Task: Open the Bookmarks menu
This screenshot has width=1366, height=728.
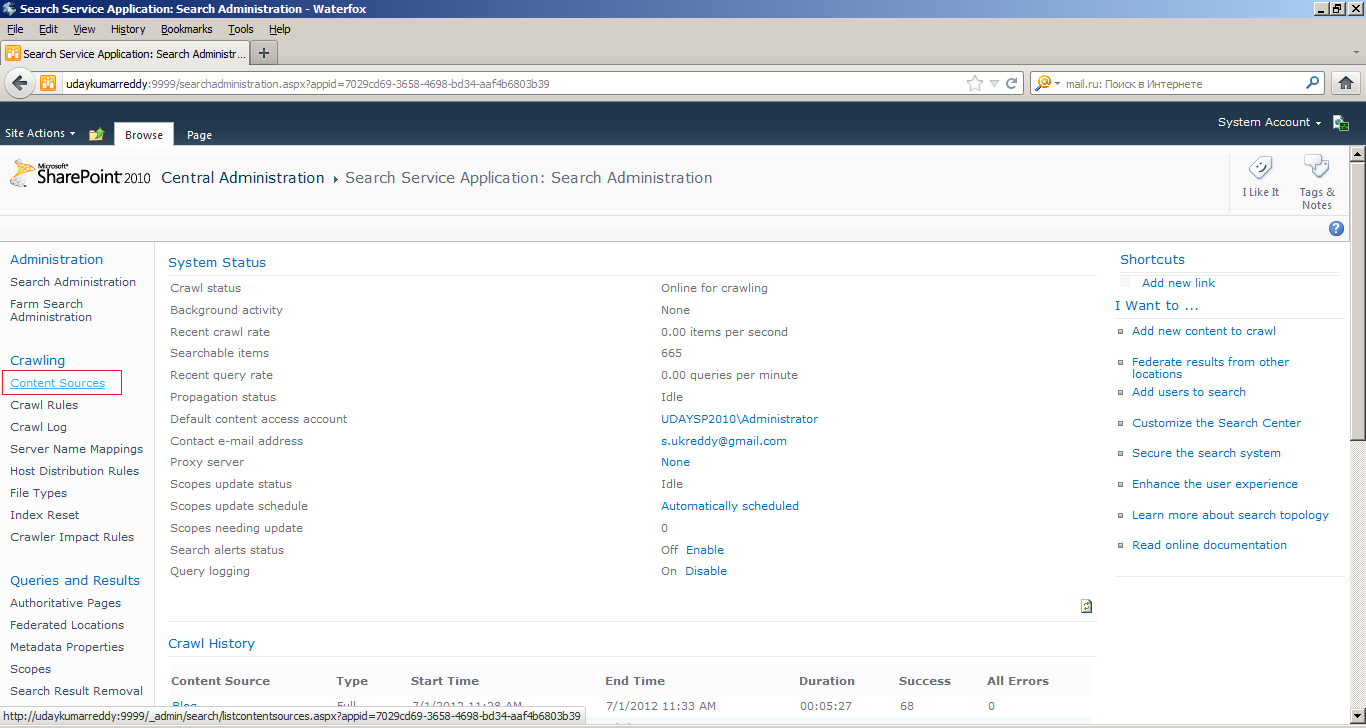Action: pyautogui.click(x=187, y=29)
